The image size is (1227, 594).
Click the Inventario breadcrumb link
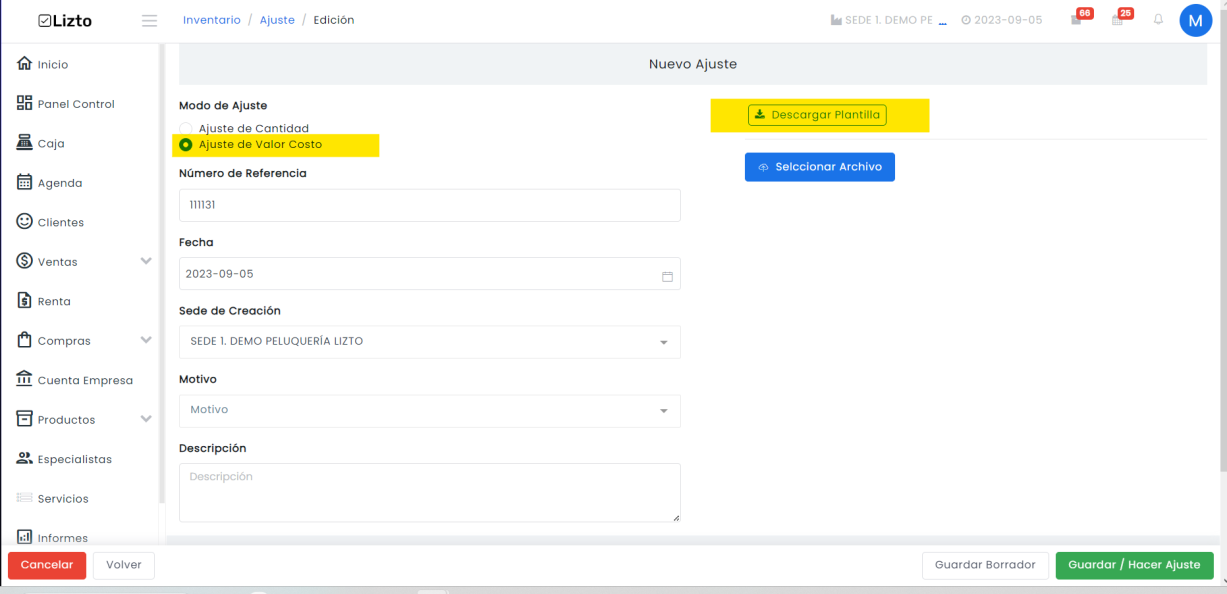click(212, 20)
